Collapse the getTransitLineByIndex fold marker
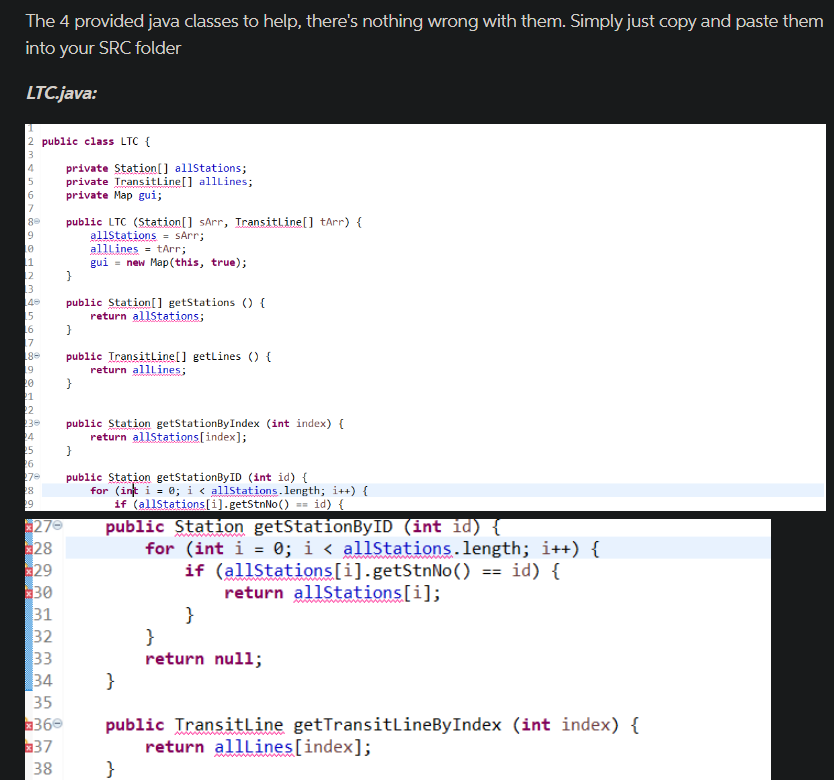 [58, 724]
